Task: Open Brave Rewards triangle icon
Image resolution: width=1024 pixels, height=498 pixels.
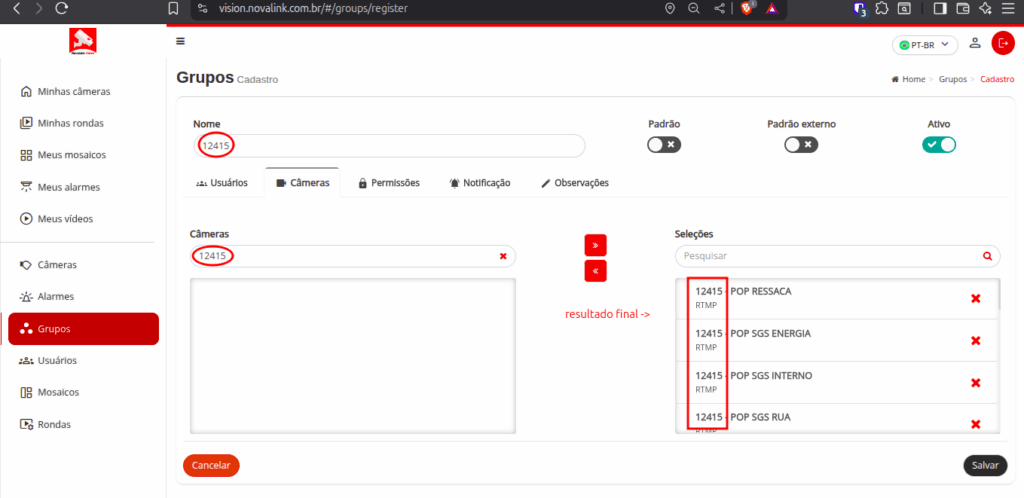Action: [772, 8]
